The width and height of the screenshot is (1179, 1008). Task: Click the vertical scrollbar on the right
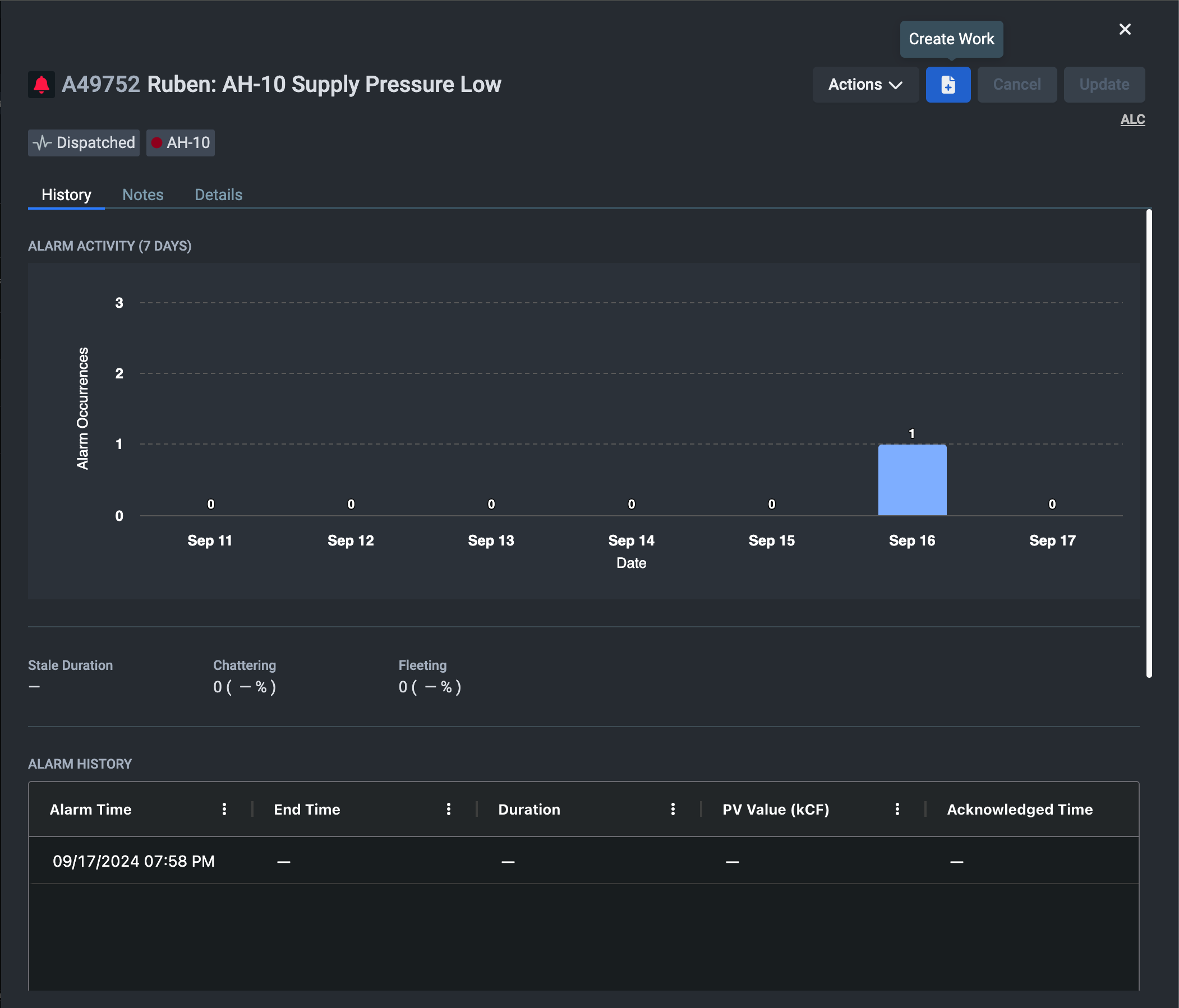tap(1149, 443)
